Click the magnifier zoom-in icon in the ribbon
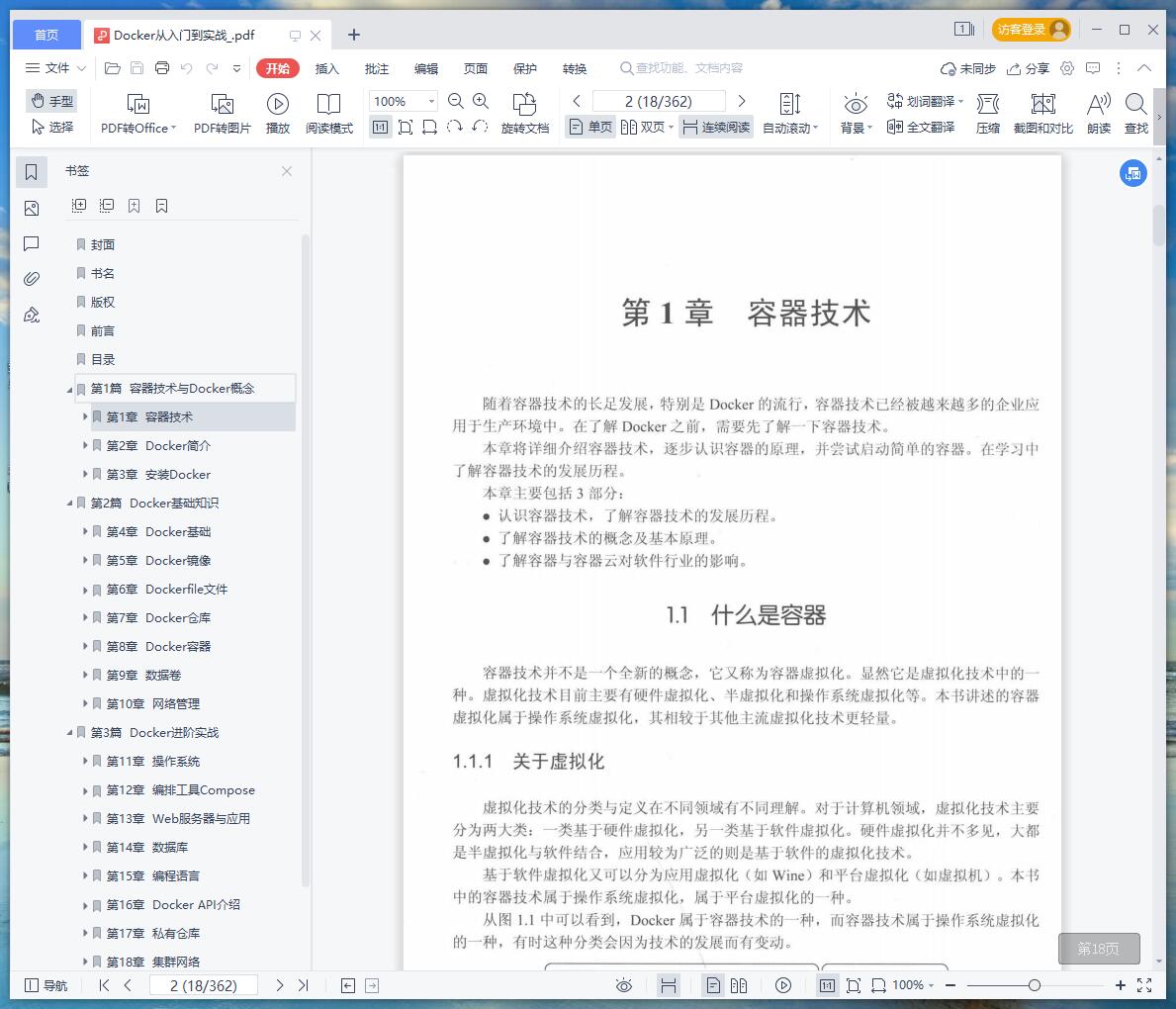Screen dimensions: 1176x1009 click(x=481, y=101)
